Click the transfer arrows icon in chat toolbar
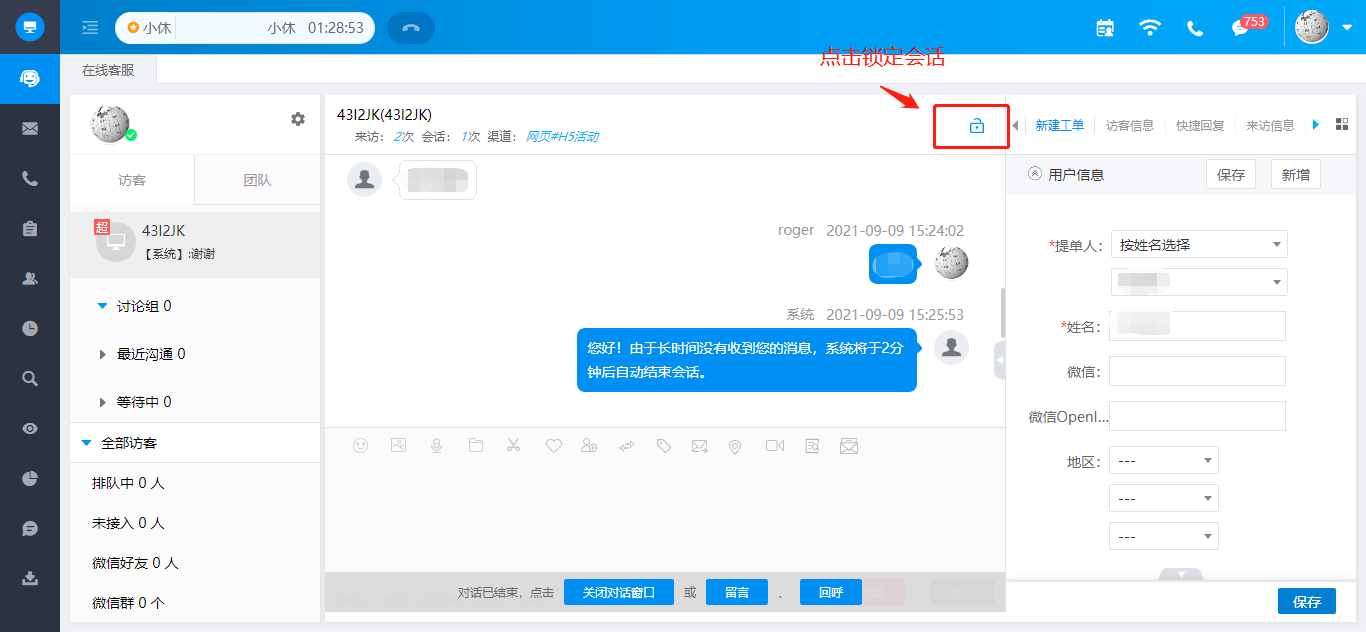 627,446
